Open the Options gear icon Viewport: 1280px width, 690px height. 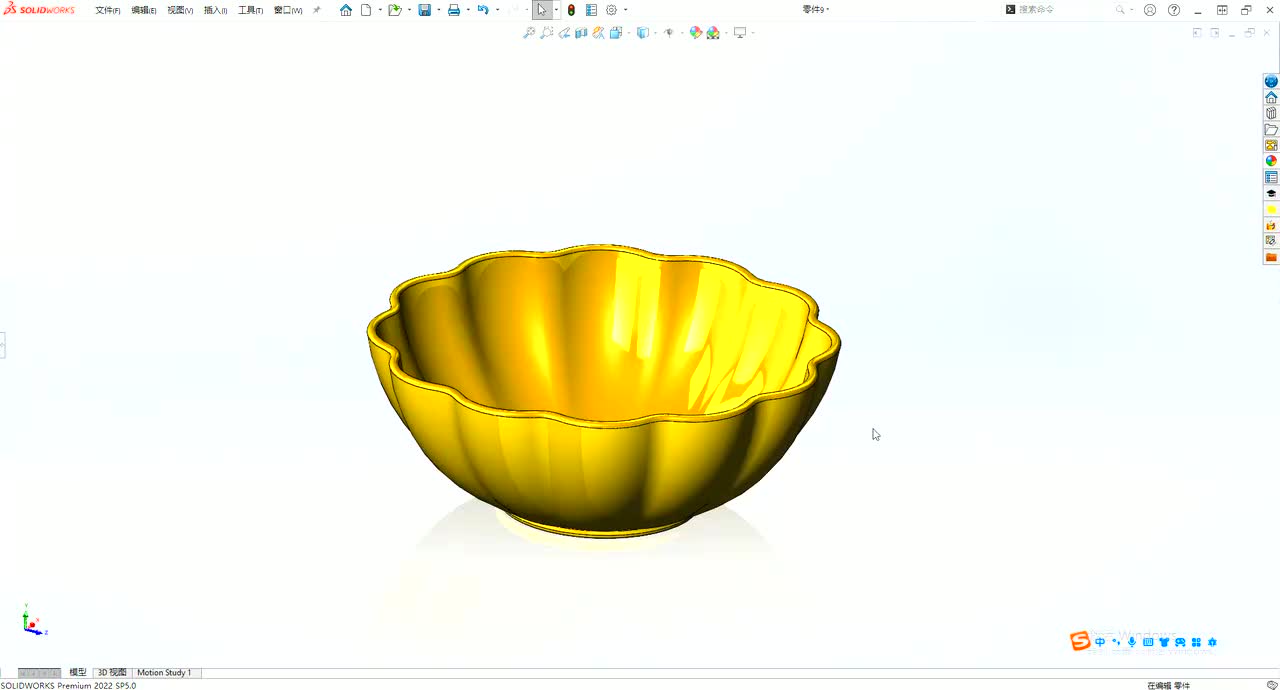click(x=612, y=10)
